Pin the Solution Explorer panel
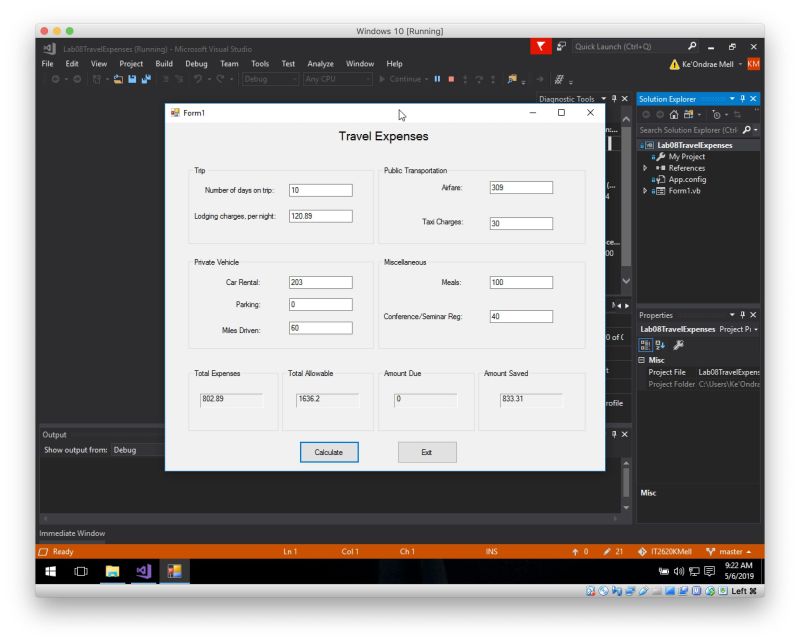 pos(743,98)
